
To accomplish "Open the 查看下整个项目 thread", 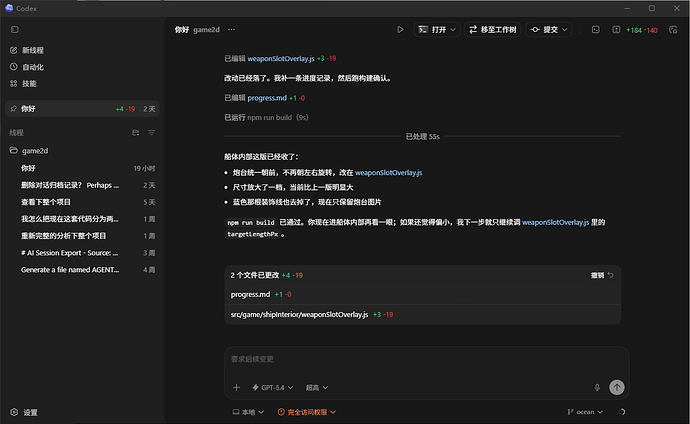I will pos(82,202).
